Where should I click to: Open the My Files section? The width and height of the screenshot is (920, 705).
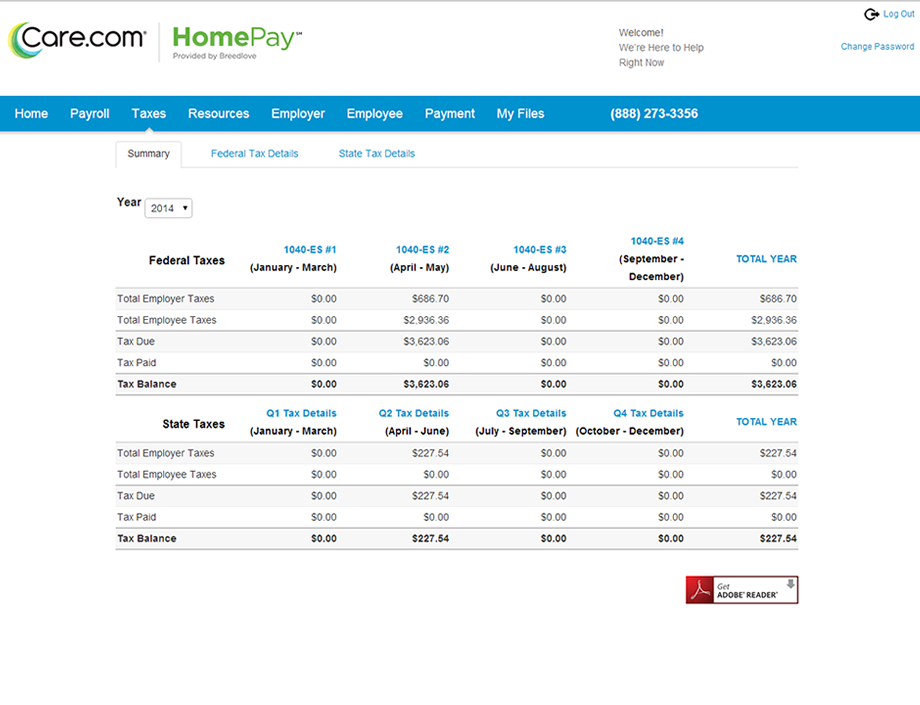pyautogui.click(x=520, y=113)
